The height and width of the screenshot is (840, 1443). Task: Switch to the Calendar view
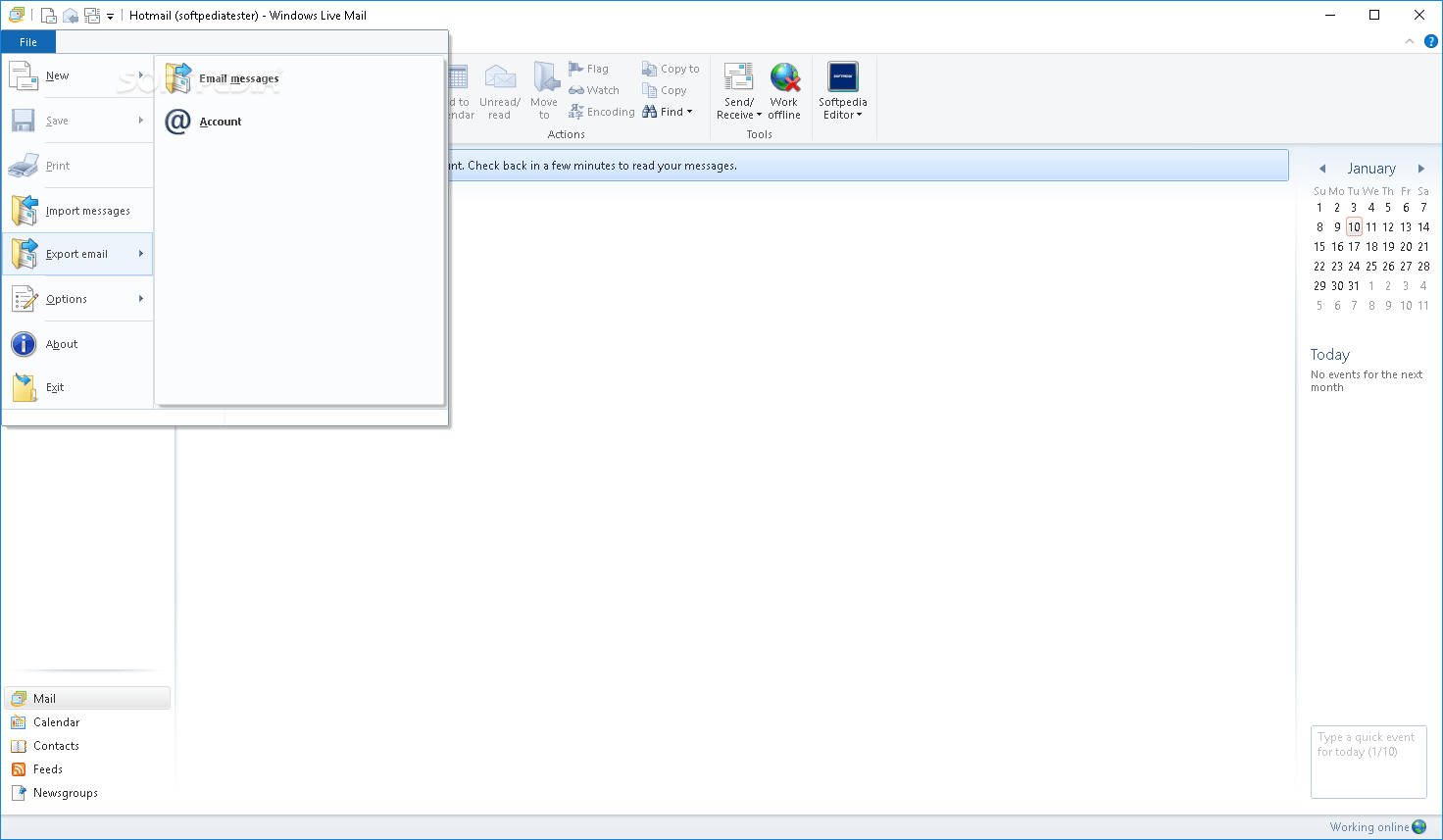(x=87, y=722)
